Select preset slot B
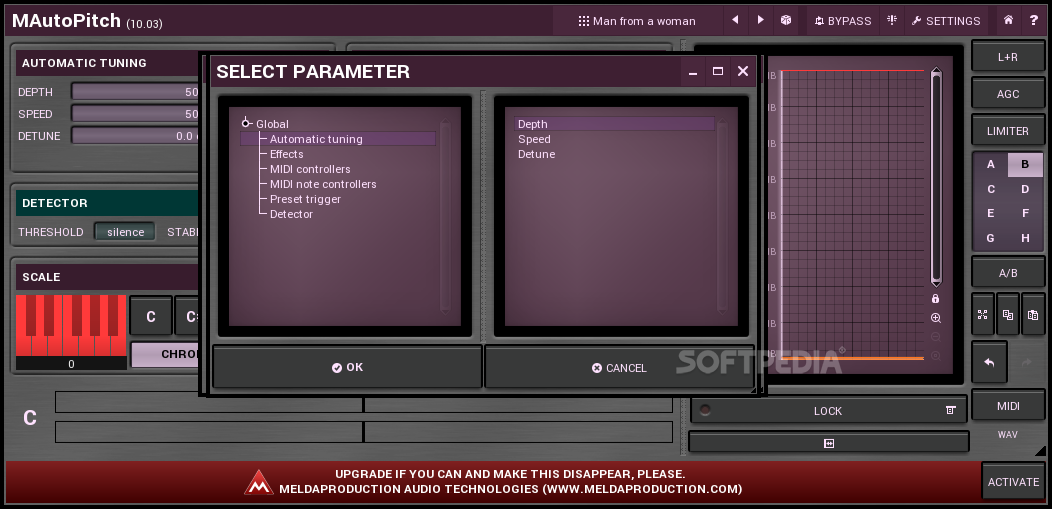Image resolution: width=1052 pixels, height=509 pixels. (1025, 164)
